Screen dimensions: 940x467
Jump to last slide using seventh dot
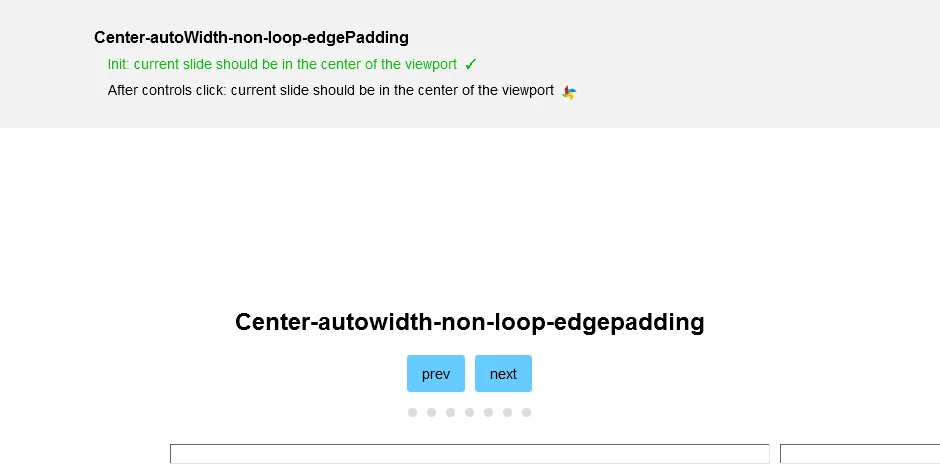click(526, 412)
